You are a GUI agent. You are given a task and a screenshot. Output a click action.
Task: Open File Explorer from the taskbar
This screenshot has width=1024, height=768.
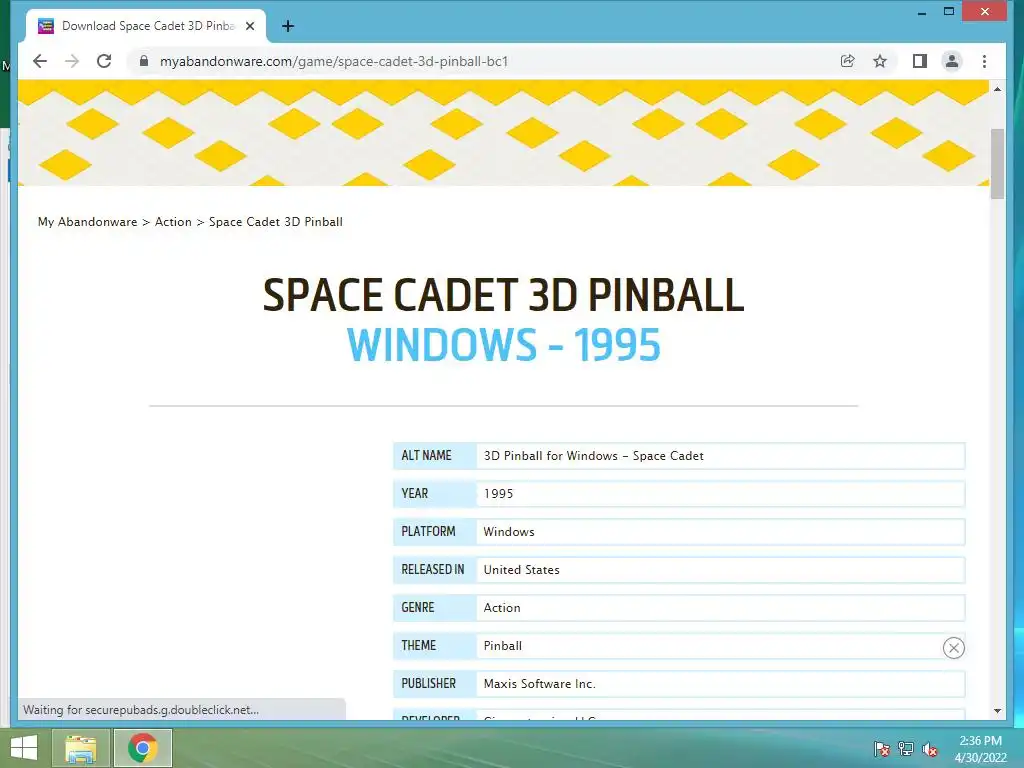(81, 748)
